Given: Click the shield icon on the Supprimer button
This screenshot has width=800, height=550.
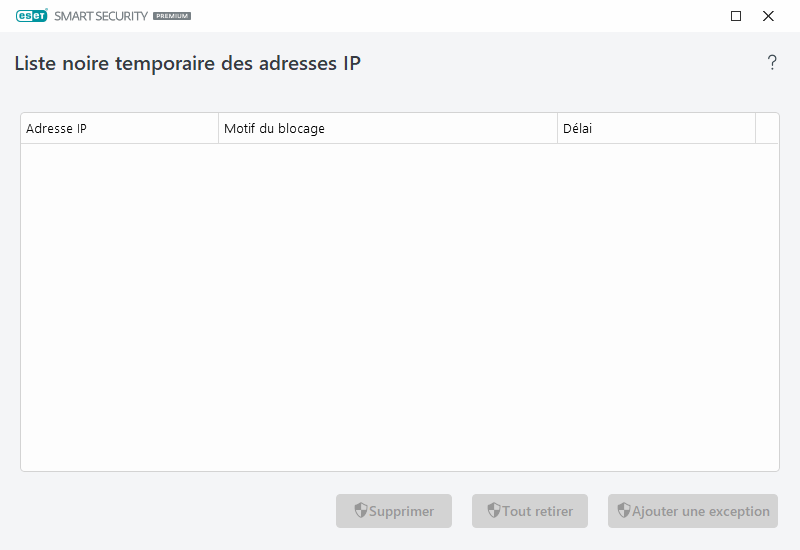Looking at the screenshot, I should click(x=361, y=511).
